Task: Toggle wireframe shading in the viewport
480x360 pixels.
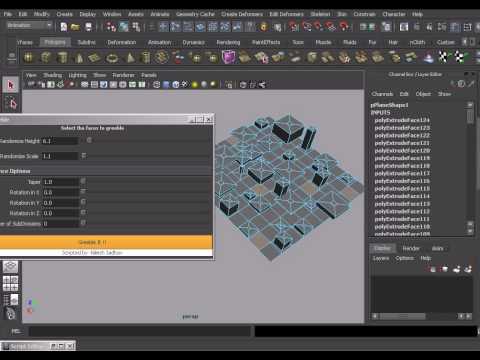Action: 157,85
